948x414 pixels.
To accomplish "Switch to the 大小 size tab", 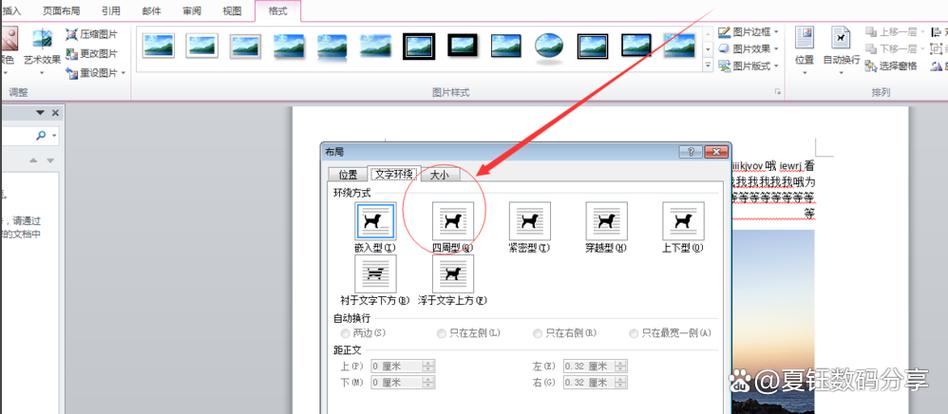I will pyautogui.click(x=440, y=175).
